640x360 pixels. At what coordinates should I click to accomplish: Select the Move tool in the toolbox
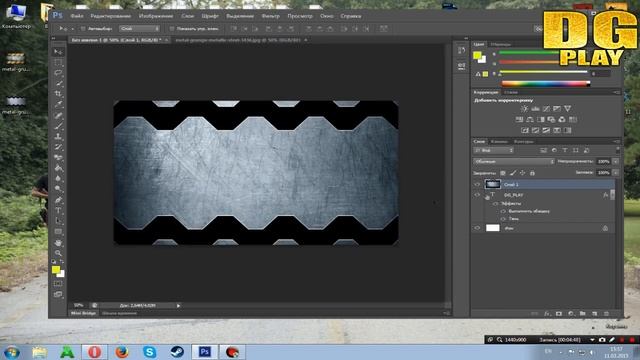click(58, 52)
